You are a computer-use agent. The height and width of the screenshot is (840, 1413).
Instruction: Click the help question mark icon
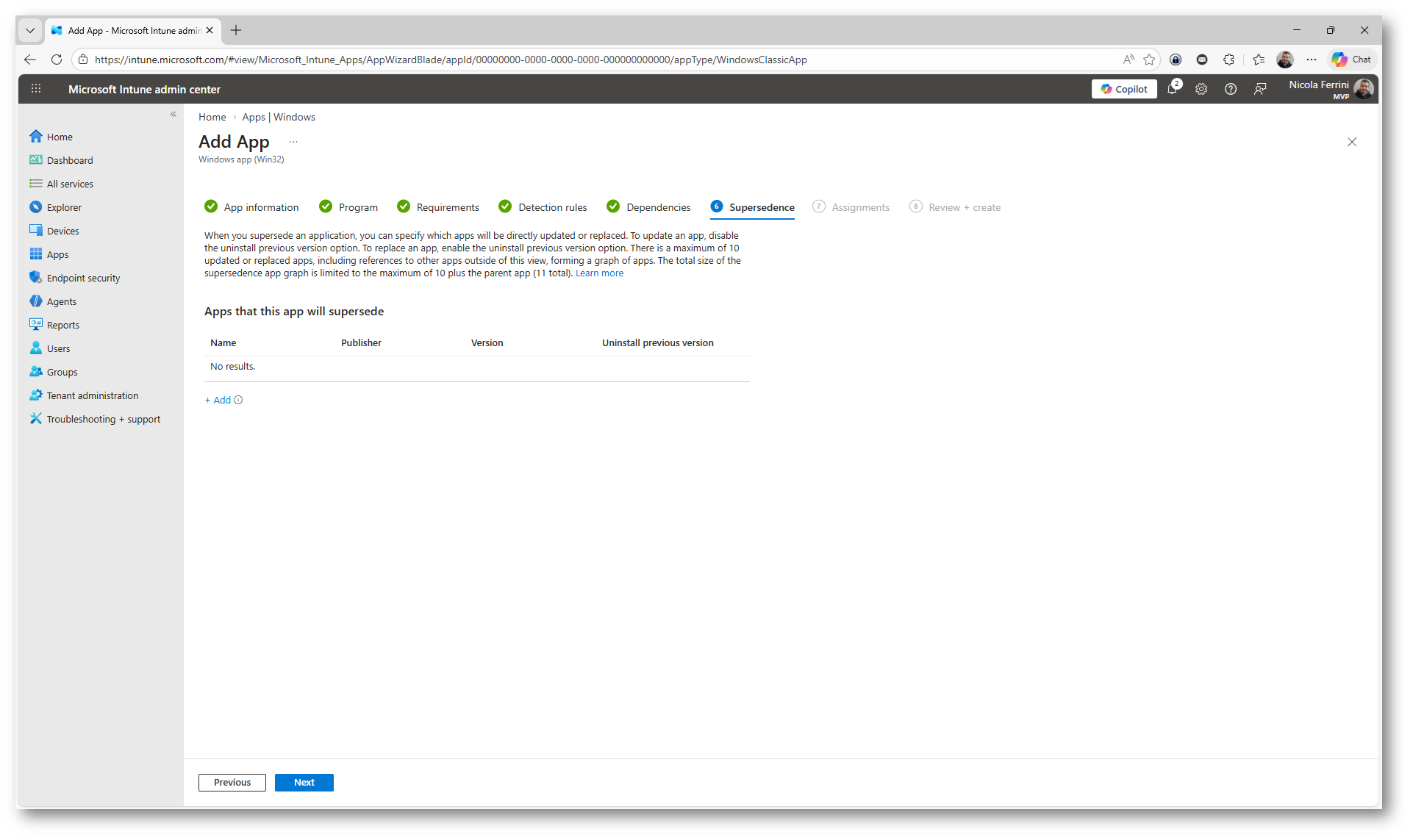(x=1231, y=89)
